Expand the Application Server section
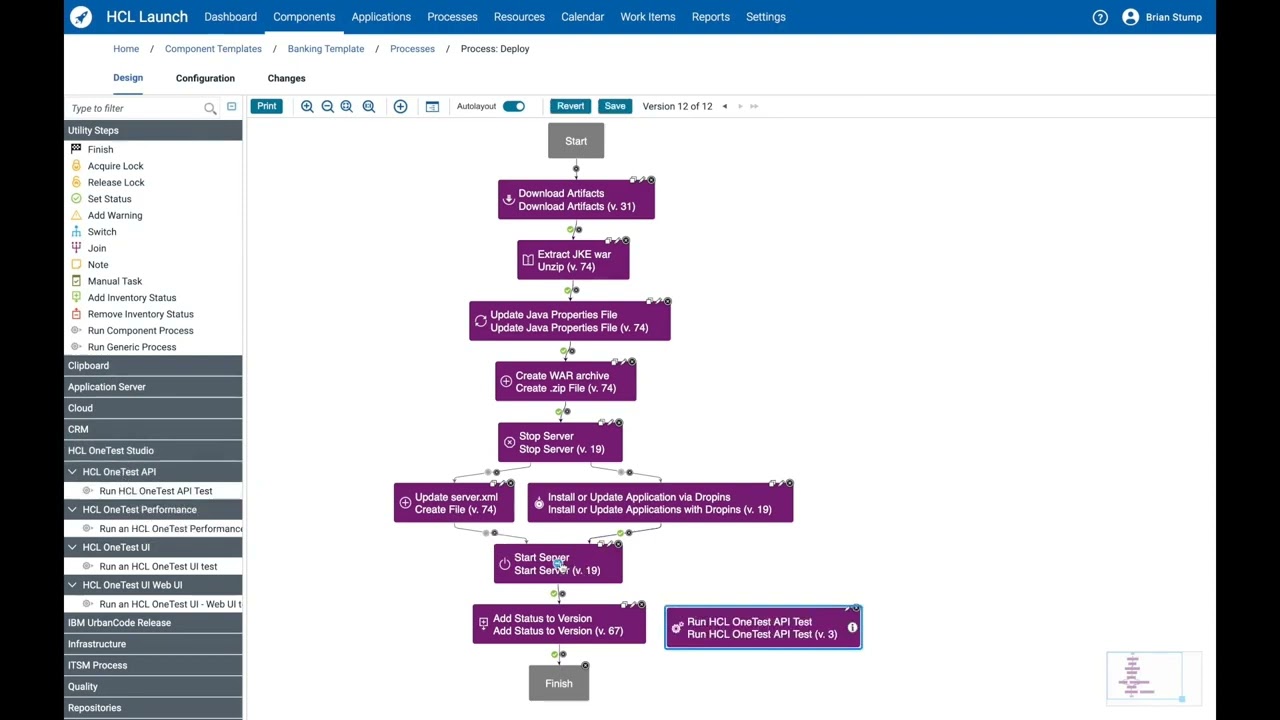Image resolution: width=1280 pixels, height=720 pixels. tap(153, 387)
